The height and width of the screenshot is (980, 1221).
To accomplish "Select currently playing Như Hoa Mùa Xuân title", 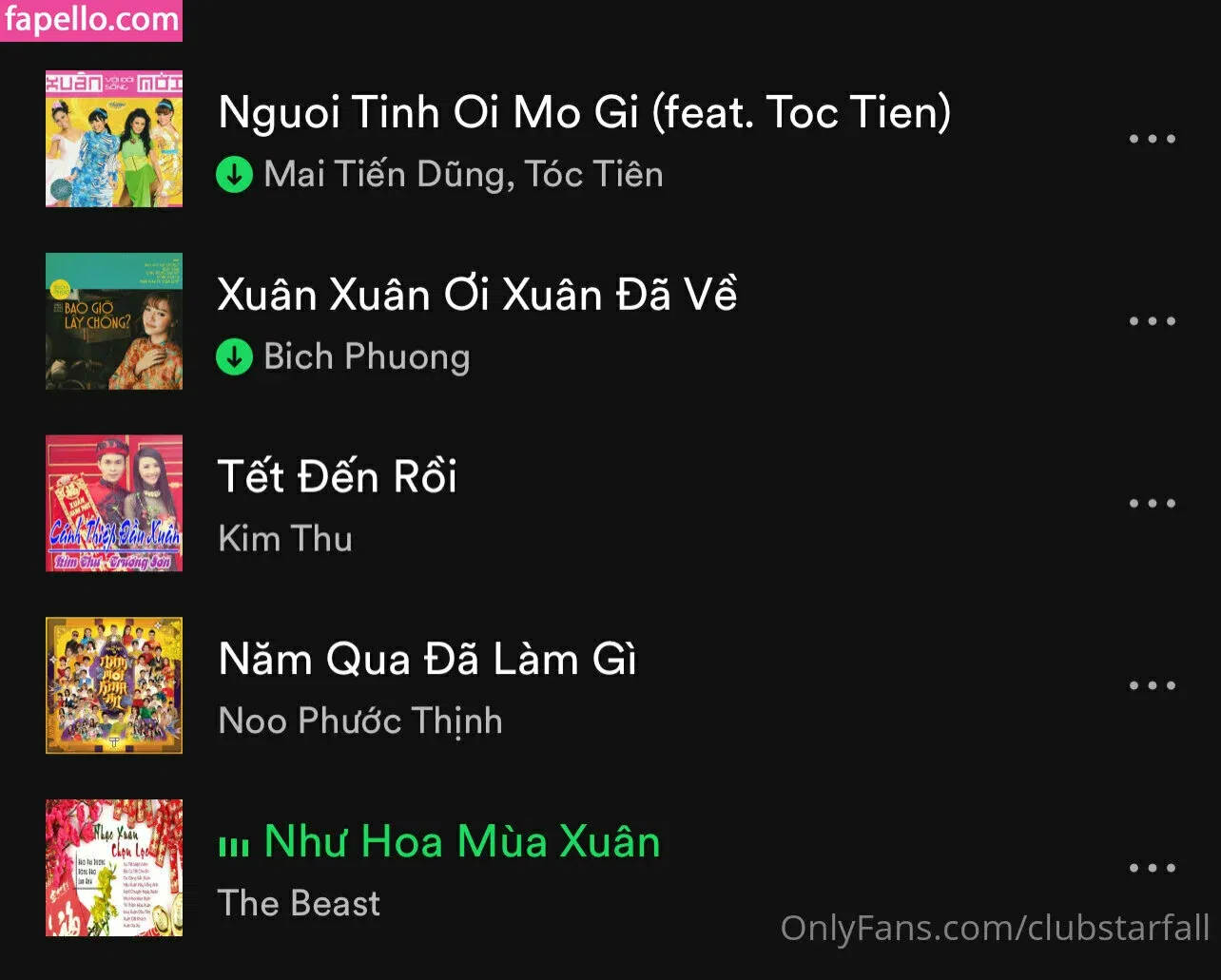I will tap(462, 841).
